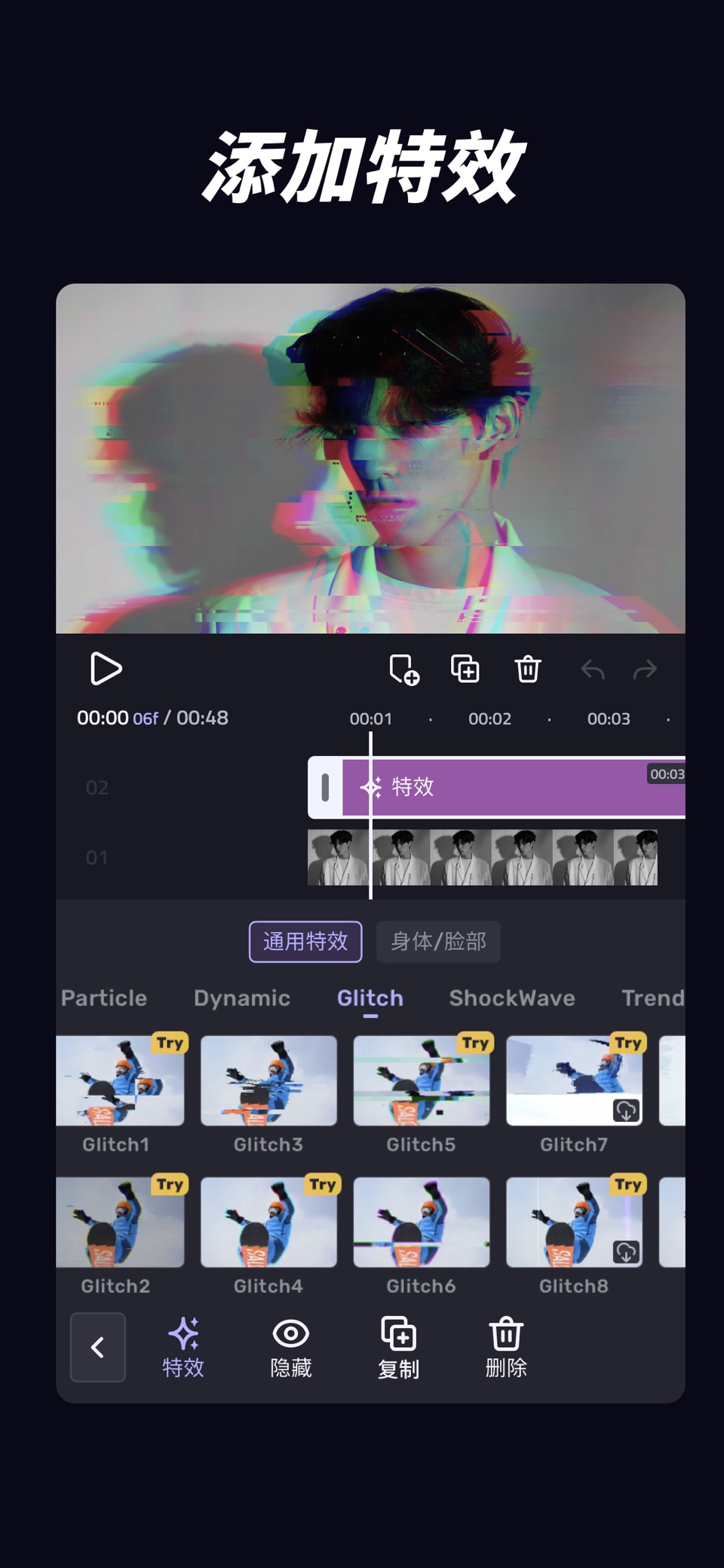This screenshot has width=724, height=1568.
Task: Click the 00:03 duration label on effect clip
Action: tap(667, 773)
